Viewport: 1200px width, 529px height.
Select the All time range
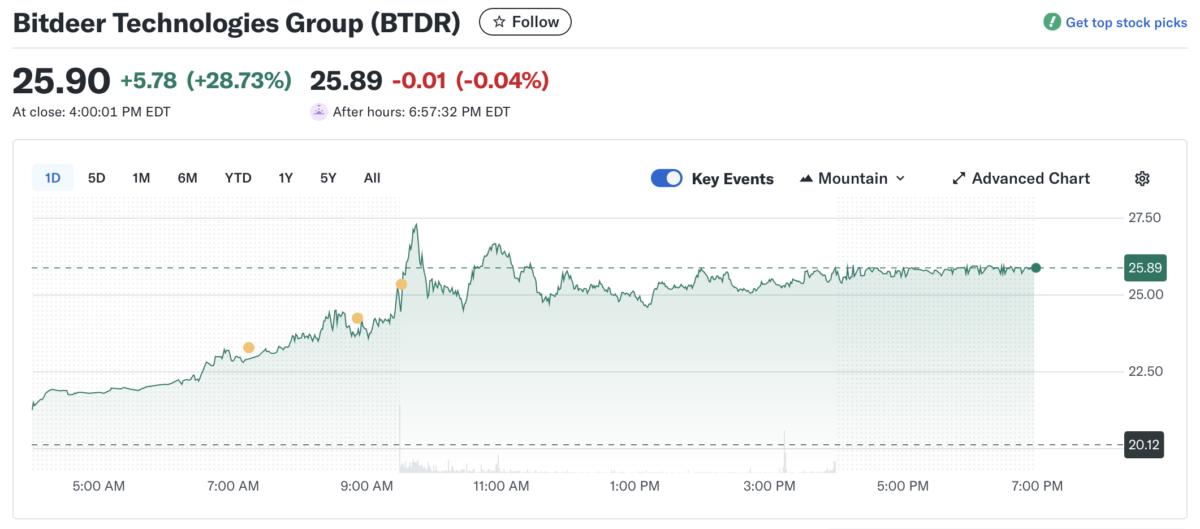372,178
